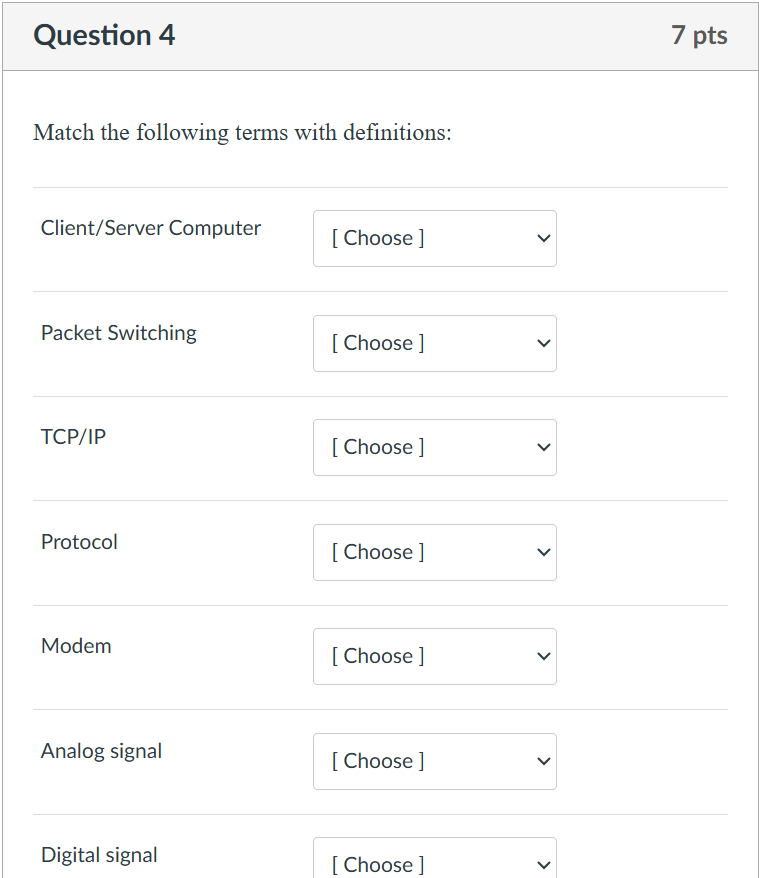Select the term label Modem

click(x=76, y=646)
